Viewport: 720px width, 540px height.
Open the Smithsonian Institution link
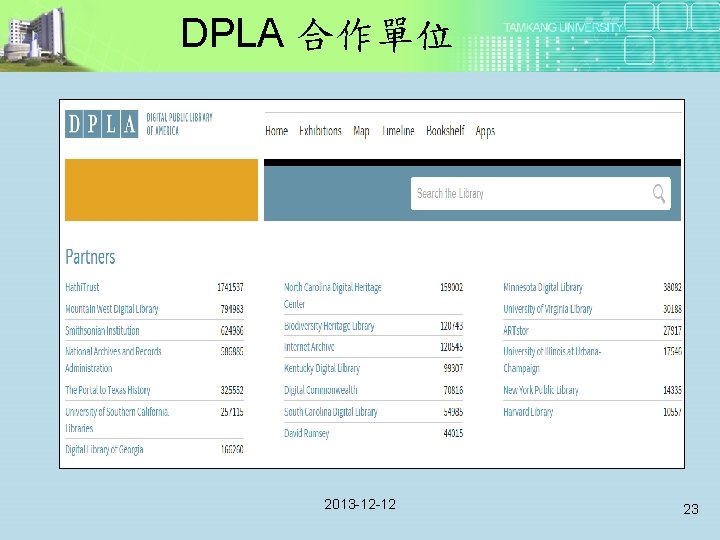coord(102,331)
